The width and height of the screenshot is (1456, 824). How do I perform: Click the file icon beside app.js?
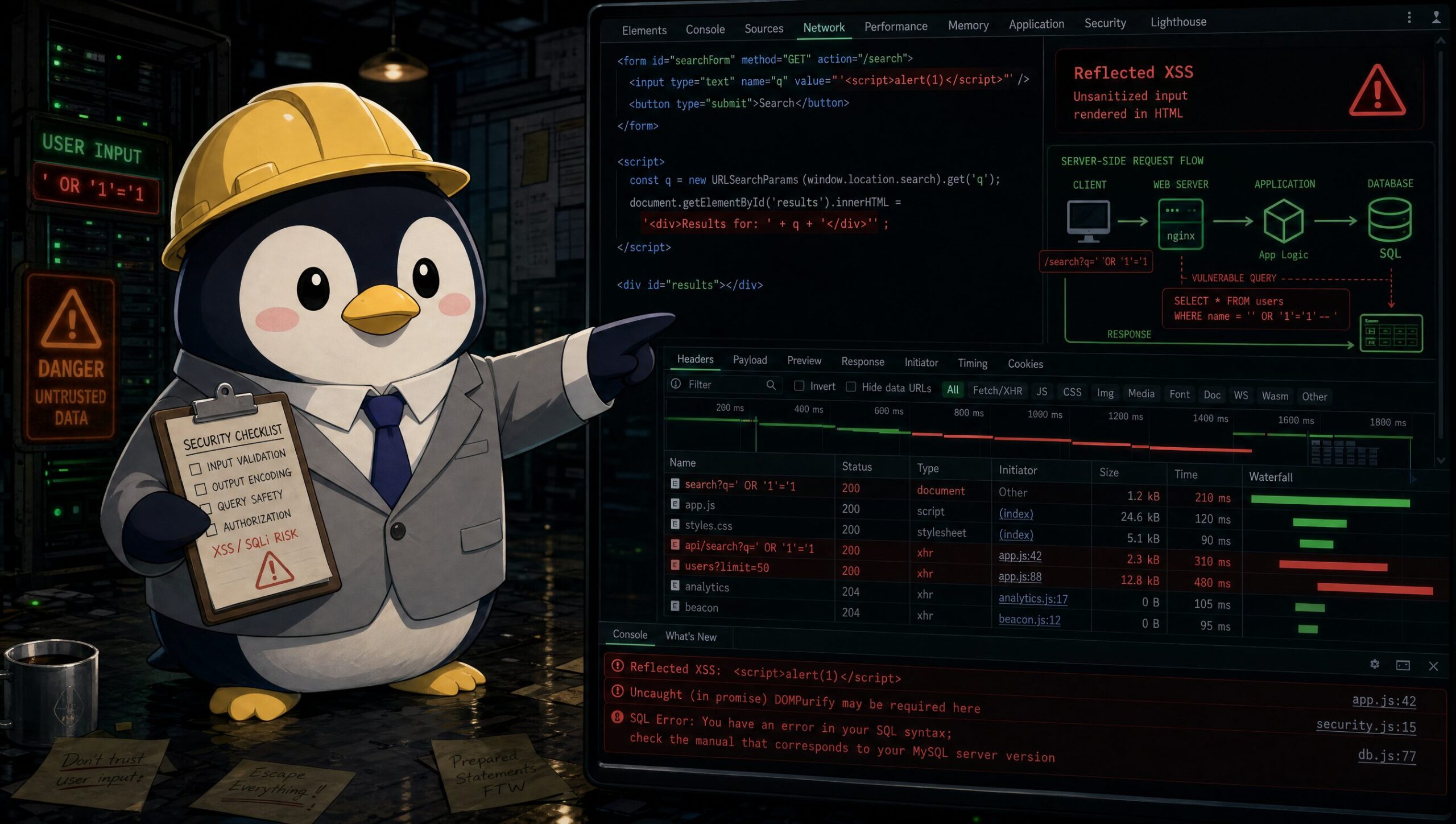pos(675,504)
